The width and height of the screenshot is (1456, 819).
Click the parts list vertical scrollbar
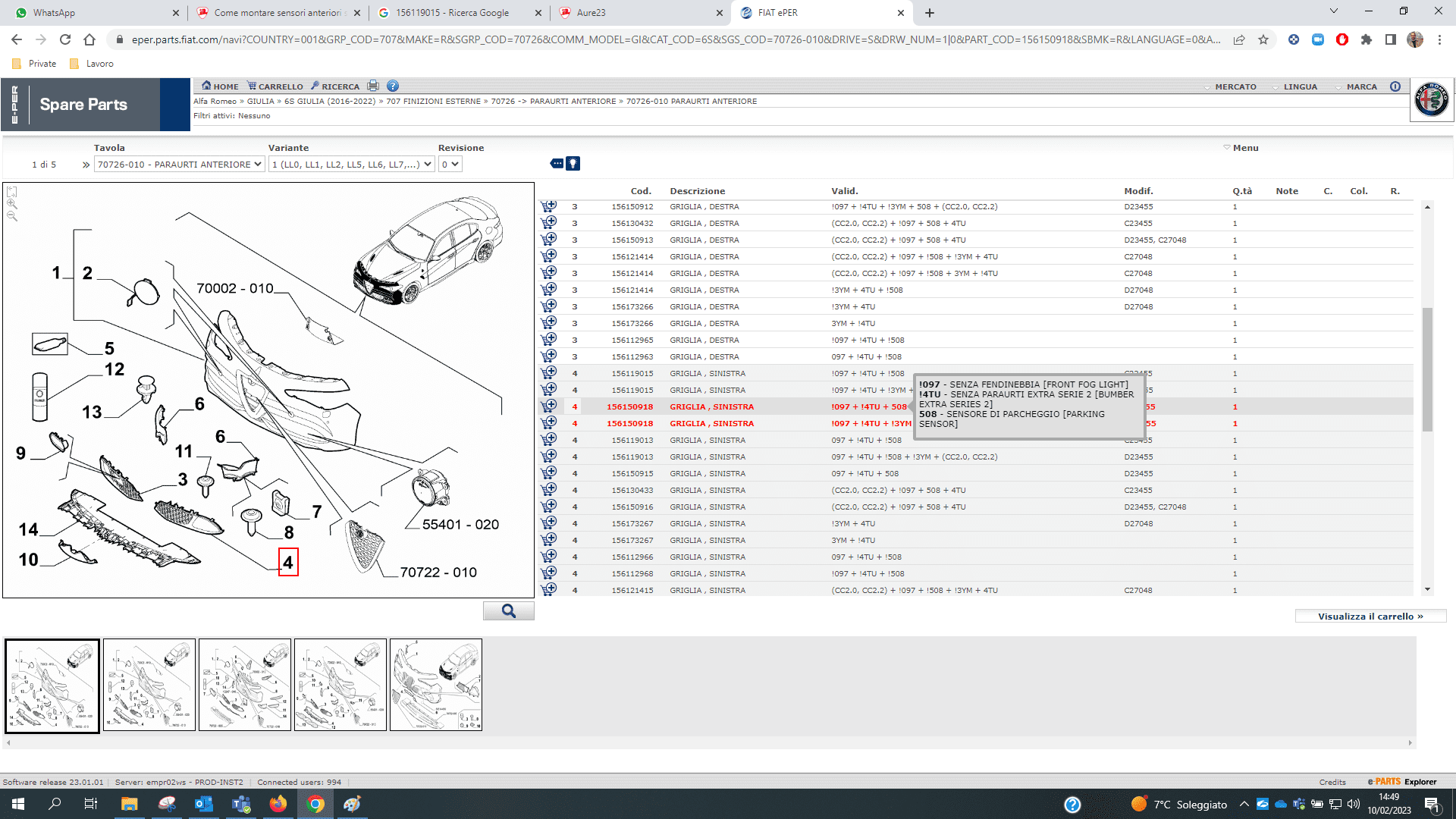coord(1427,369)
